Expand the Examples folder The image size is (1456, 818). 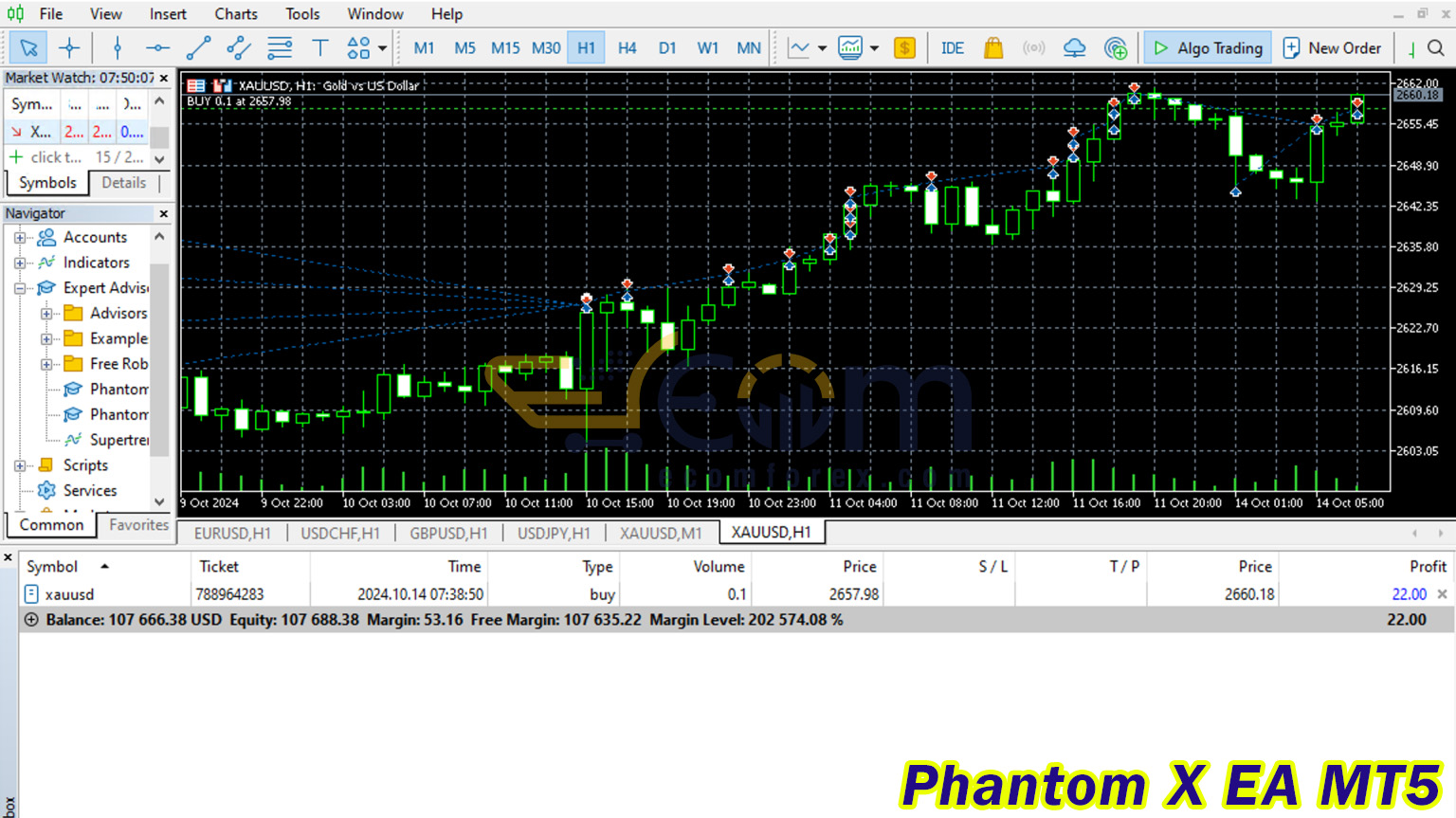click(x=46, y=338)
